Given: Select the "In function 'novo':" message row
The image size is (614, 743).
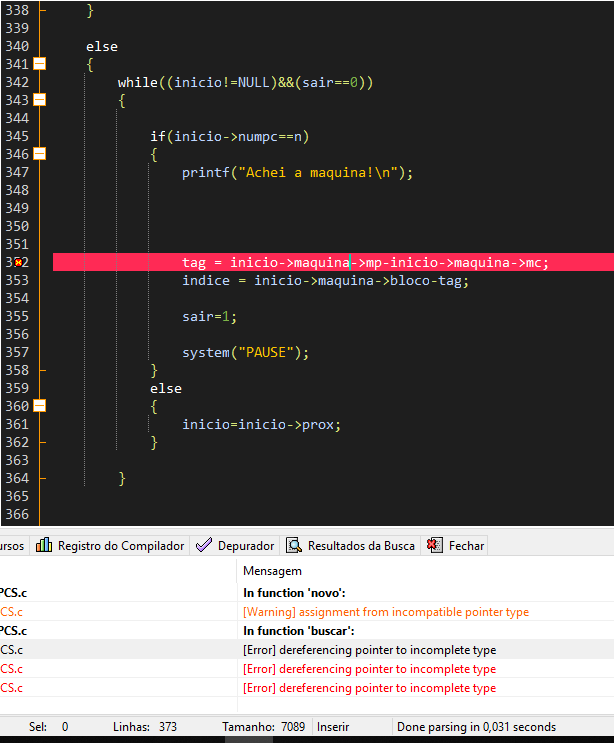Looking at the screenshot, I should 307,593.
